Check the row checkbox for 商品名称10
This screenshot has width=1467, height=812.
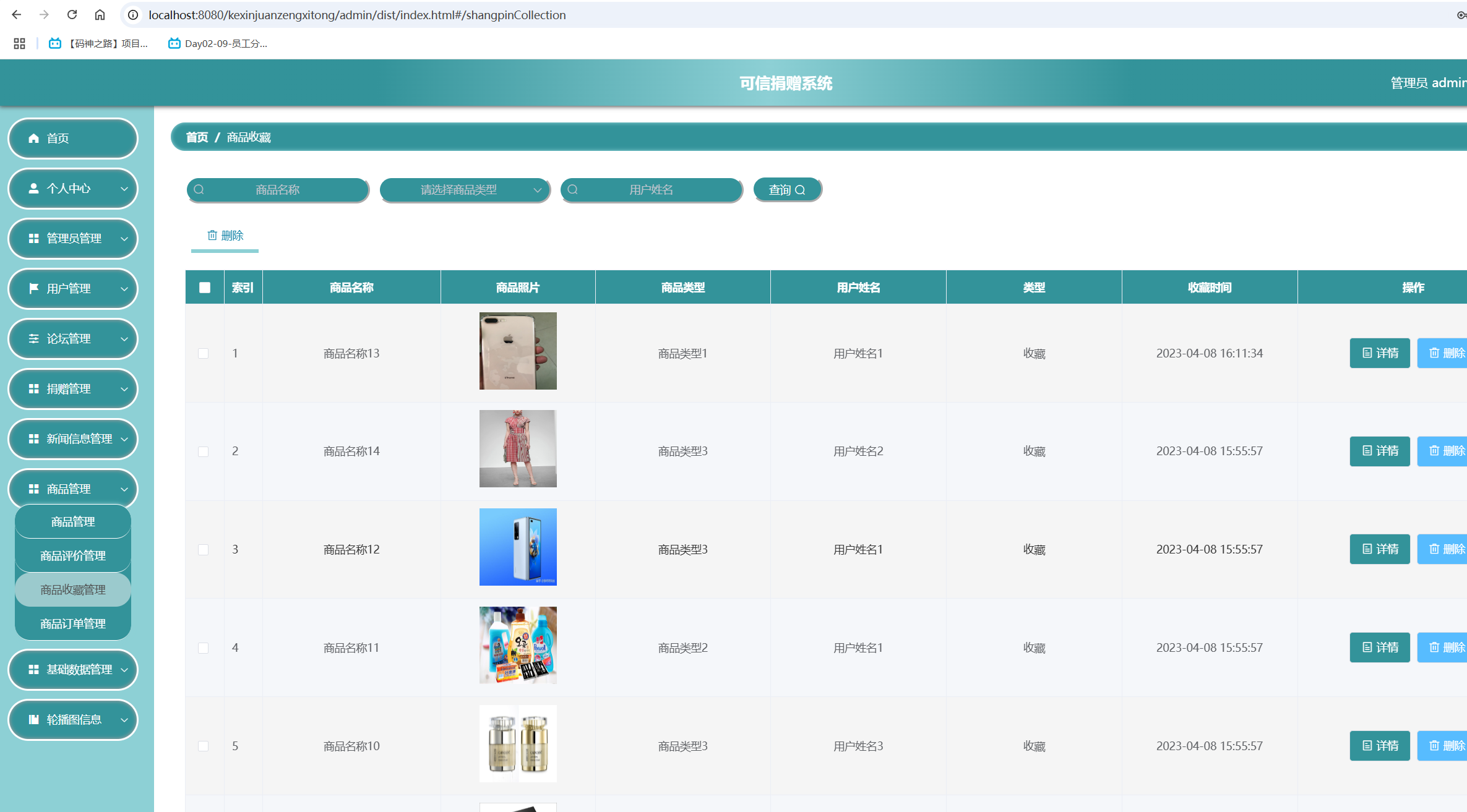[204, 746]
